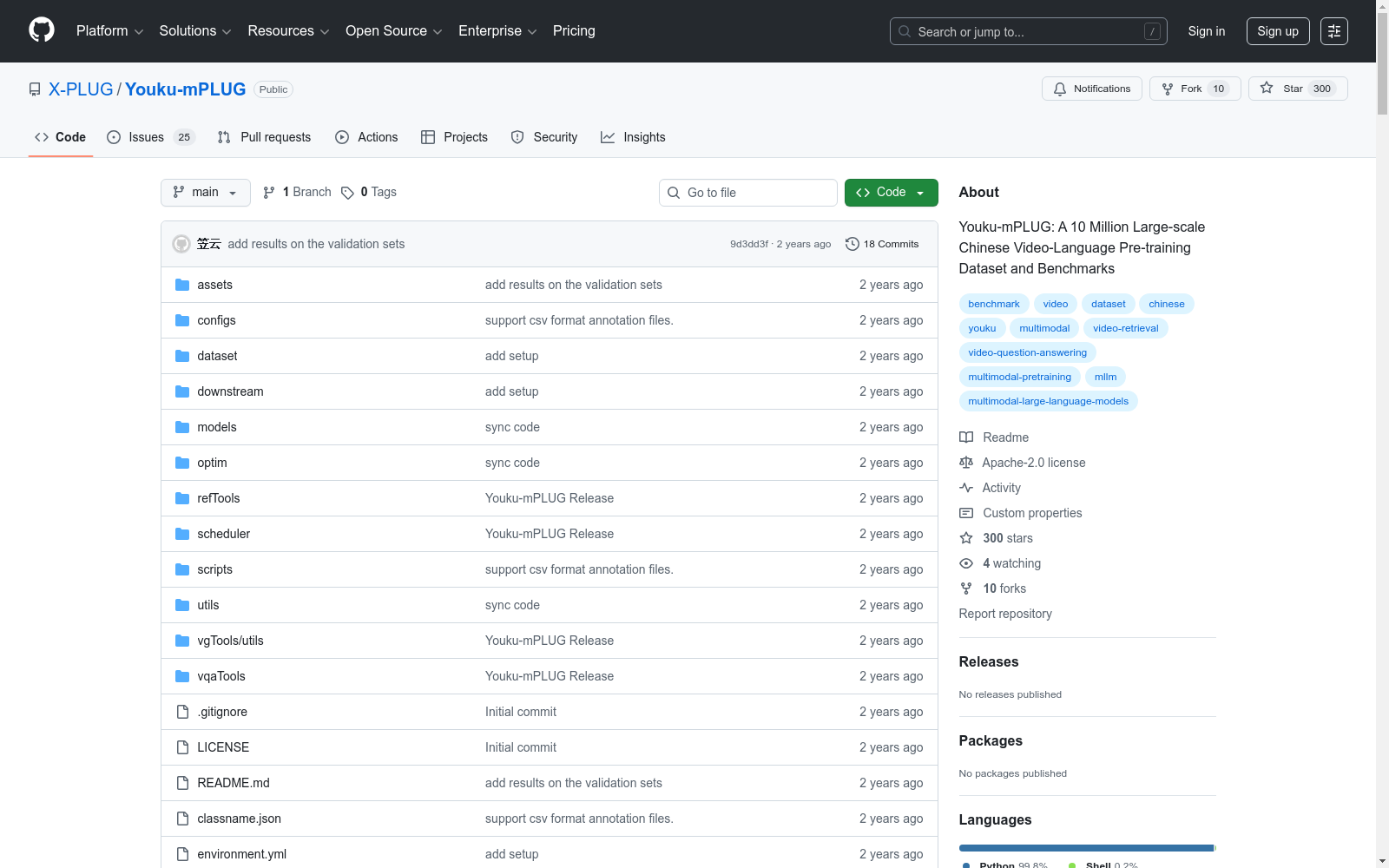Click the commit author avatar
This screenshot has height=868, width=1389.
[181, 244]
